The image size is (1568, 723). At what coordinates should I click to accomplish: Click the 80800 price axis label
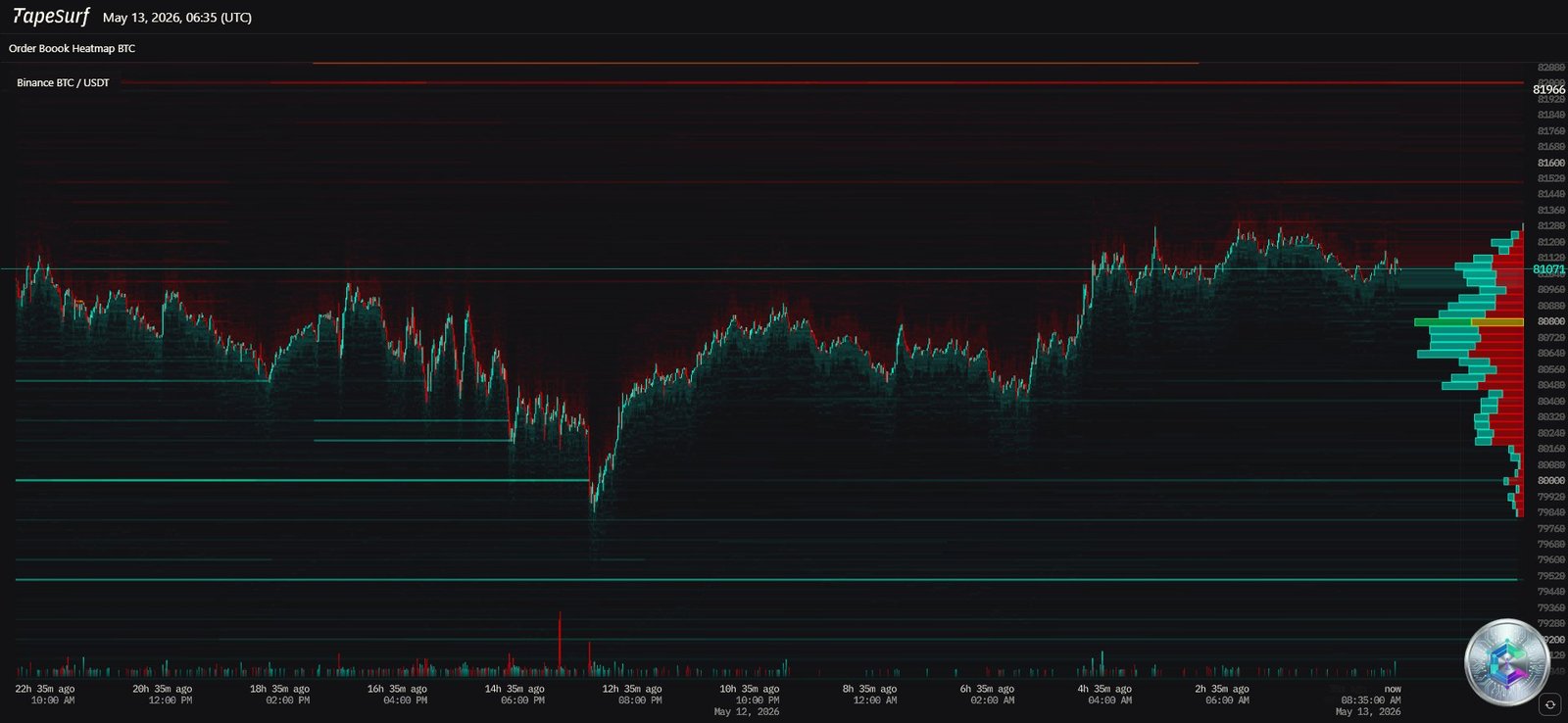(1551, 321)
